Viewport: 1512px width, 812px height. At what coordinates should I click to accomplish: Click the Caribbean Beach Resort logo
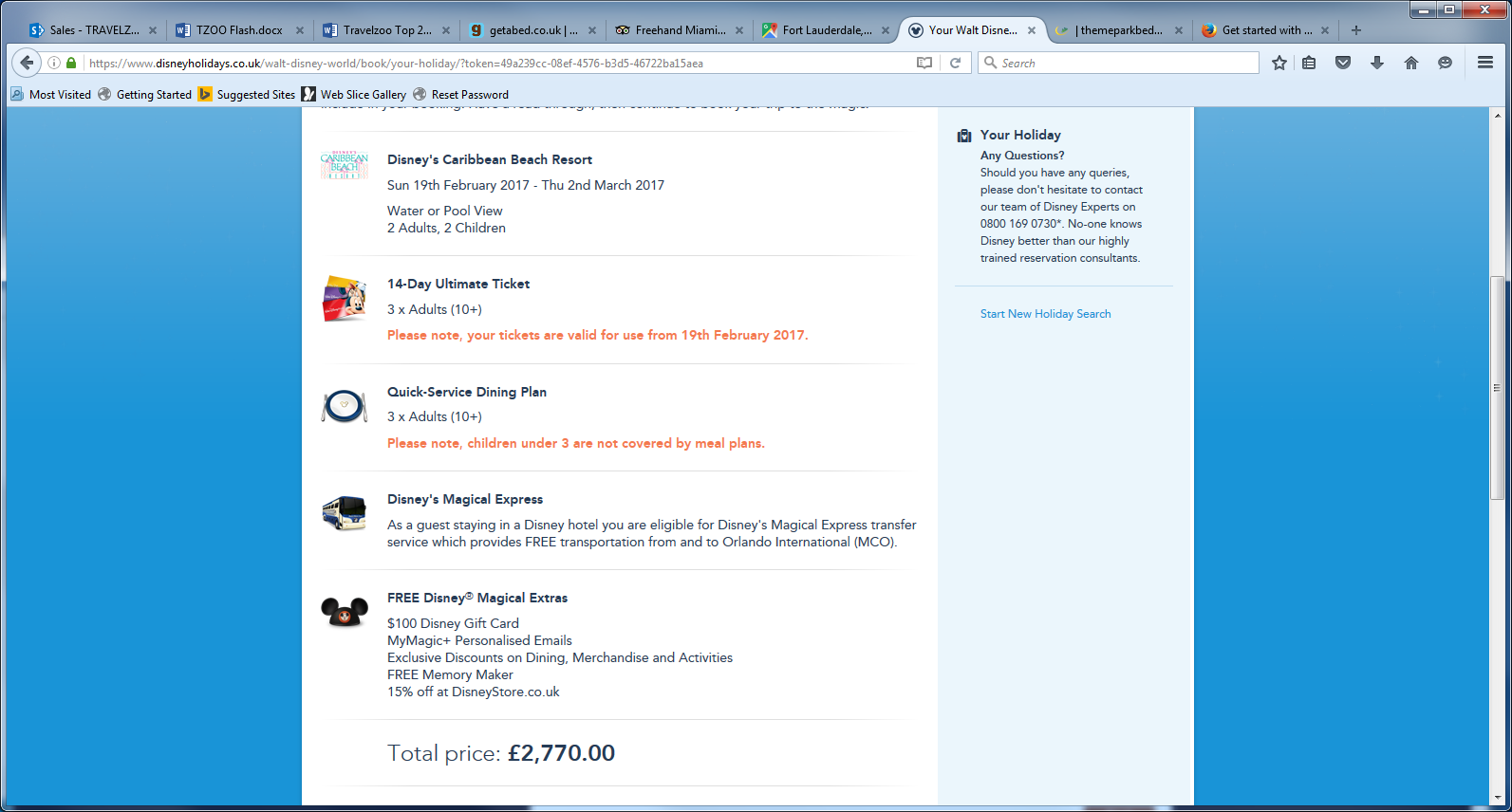(345, 165)
